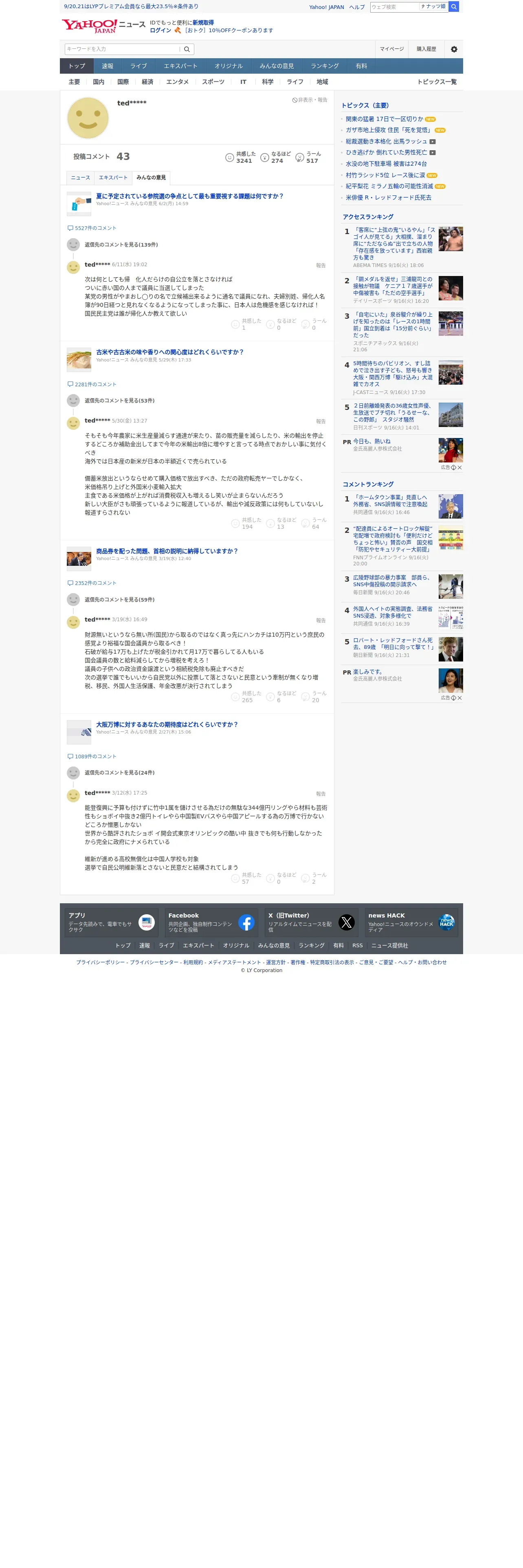Click the web search input field
The width and height of the screenshot is (523, 1568).
pyautogui.click(x=395, y=7)
